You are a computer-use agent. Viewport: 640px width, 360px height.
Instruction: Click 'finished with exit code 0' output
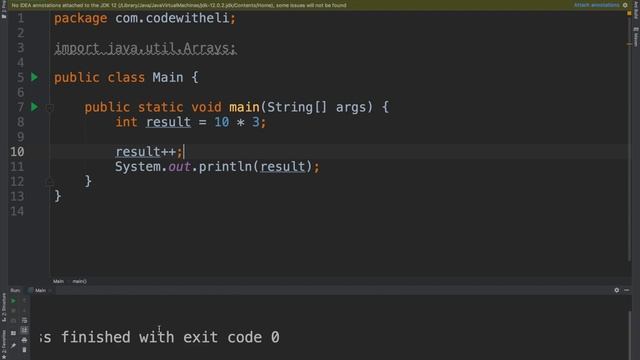pos(170,337)
